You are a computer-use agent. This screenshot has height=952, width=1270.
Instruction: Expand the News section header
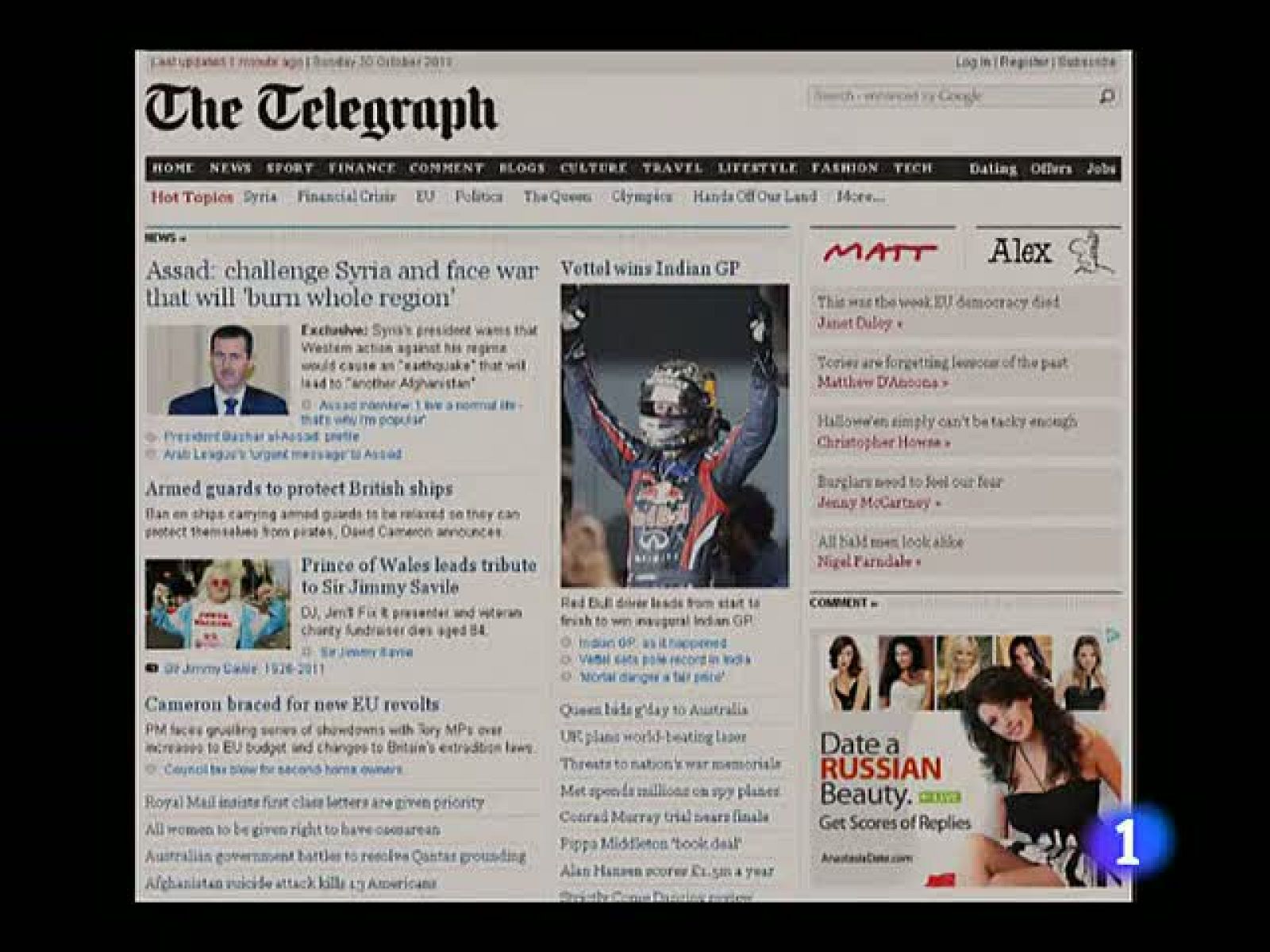coord(165,237)
